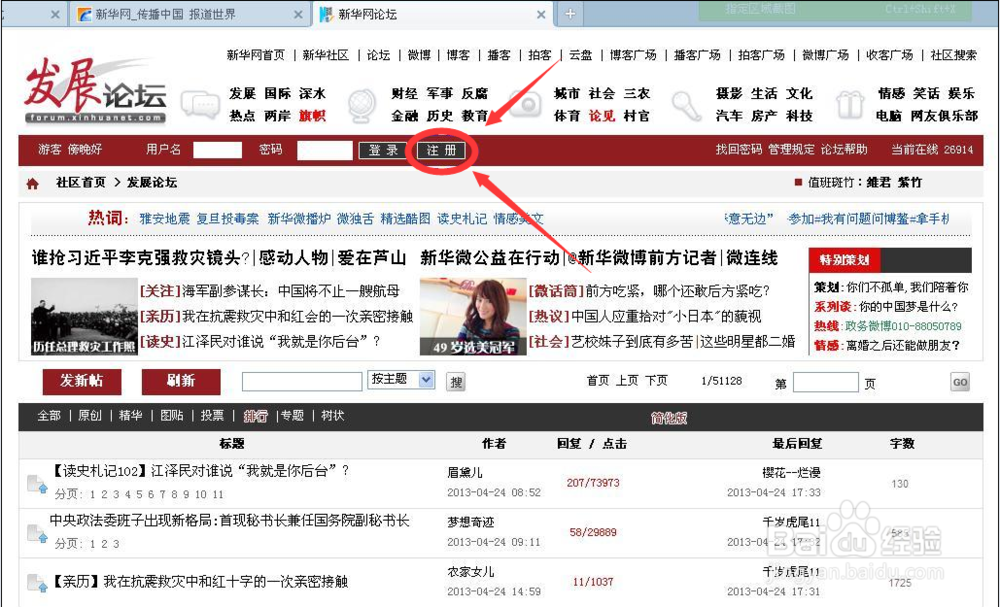Open the 历任总理救灾工作照 thumbnail
This screenshot has height=607, width=1000.
click(x=84, y=317)
